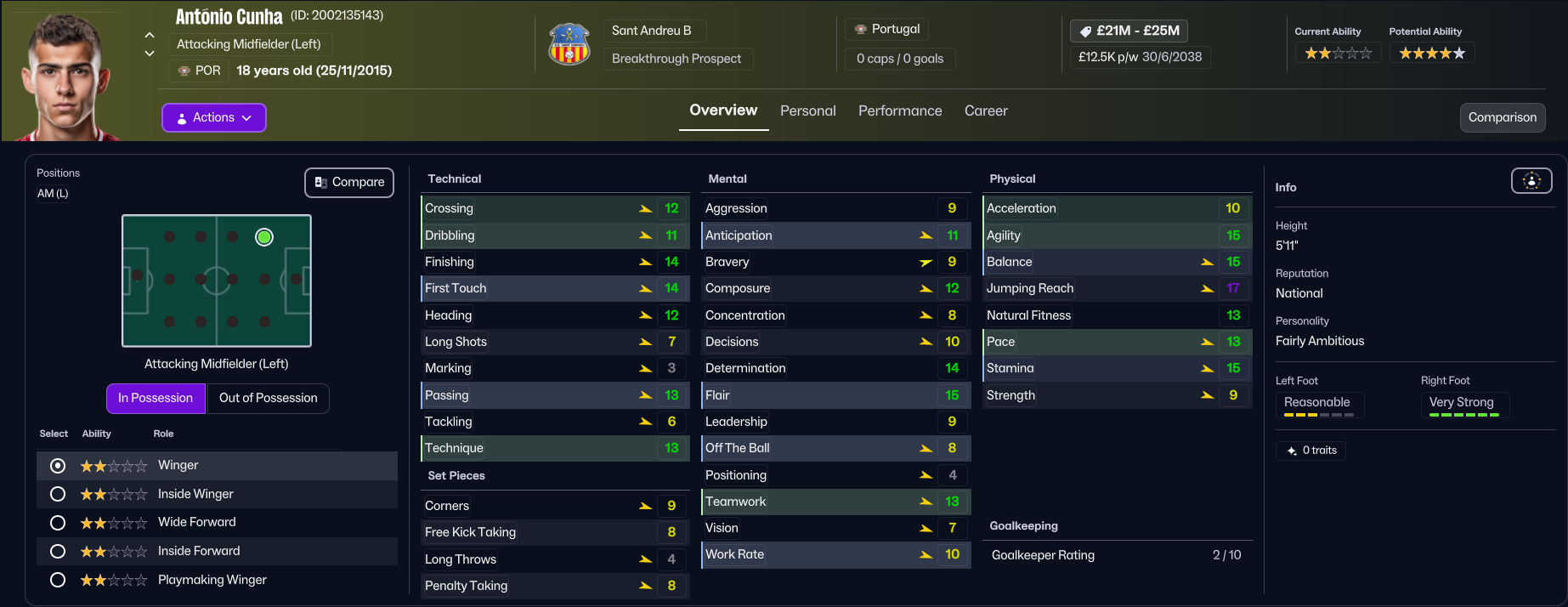Click the highlighted left attacking midfield position dot
Viewport: 1568px width, 607px height.
[264, 237]
